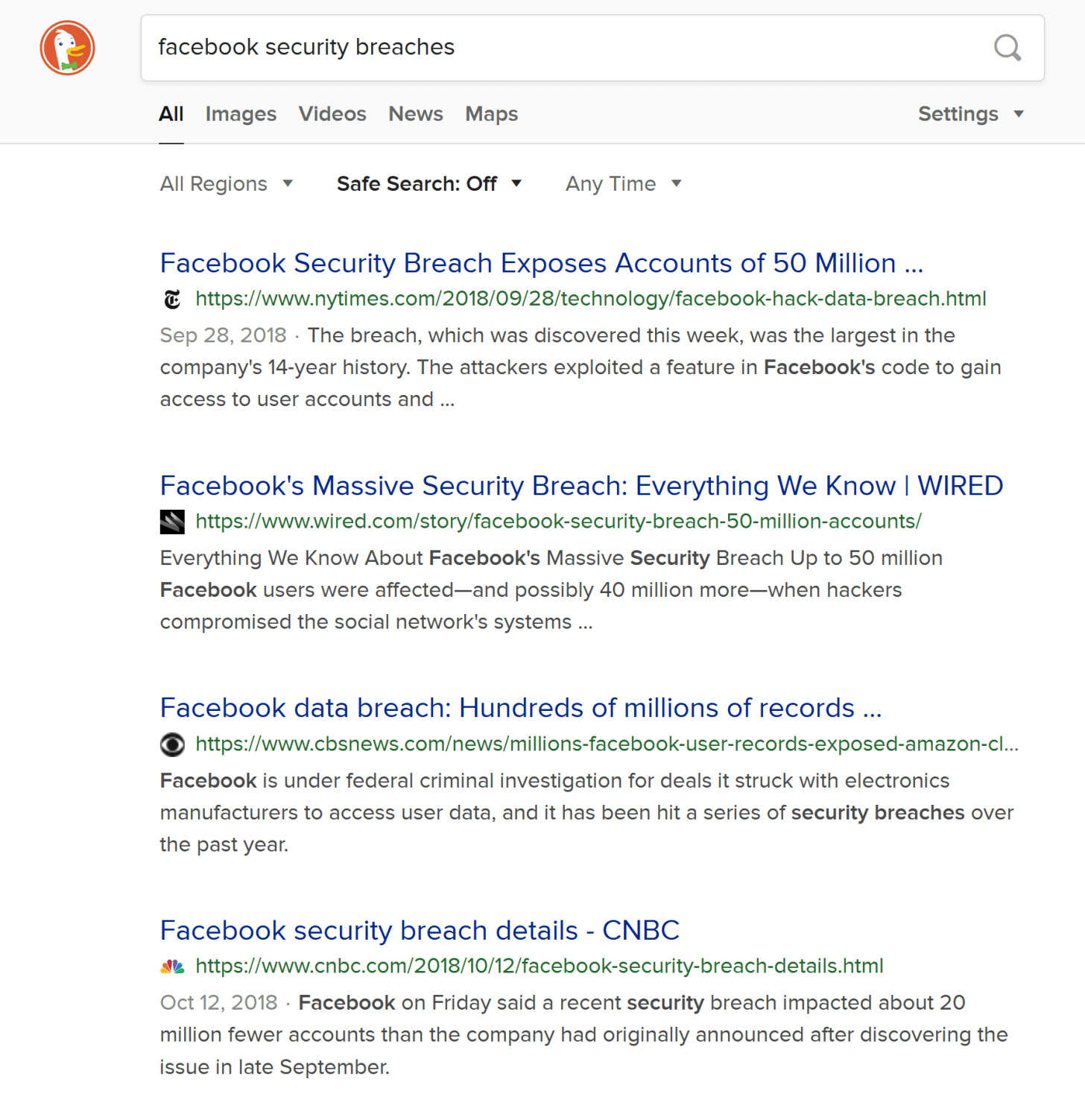The image size is (1085, 1120).
Task: Click the CNBC peacock favicon
Action: point(172,966)
